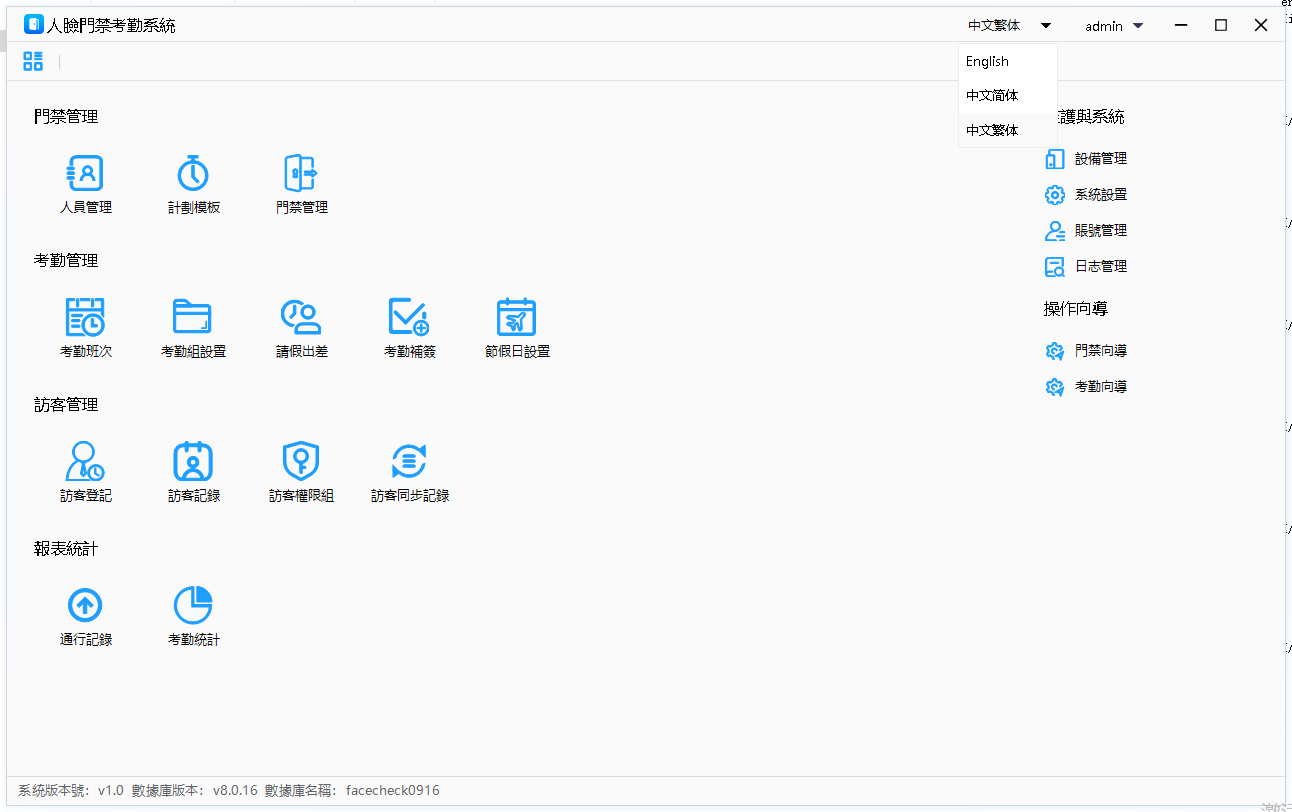1292x812 pixels.
Task: Open 計劃模板 schedule template icon
Action: click(x=193, y=174)
